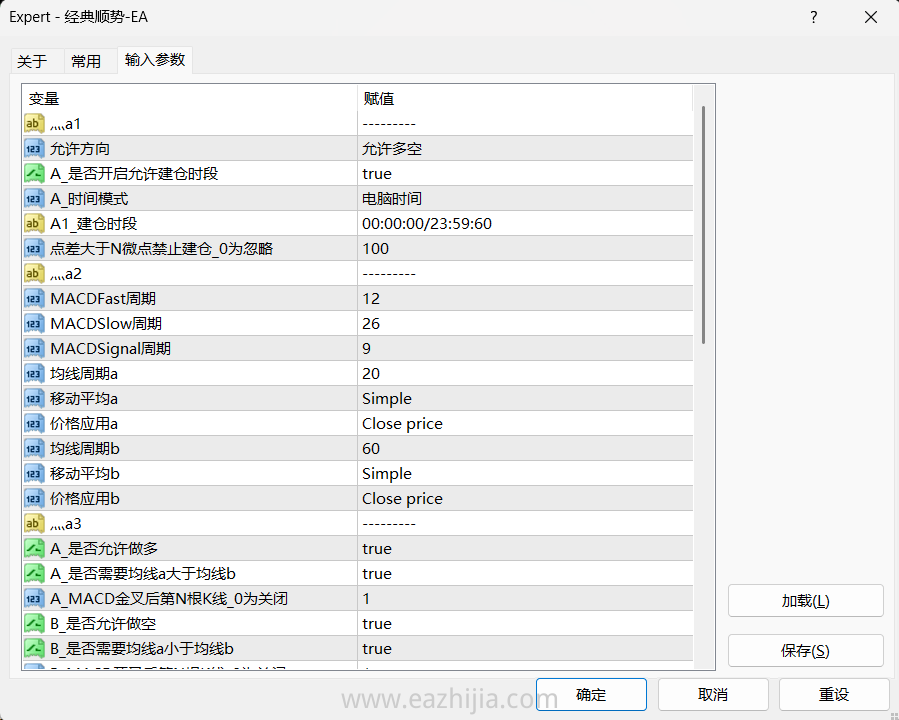Edit the MACDFast value 12

tap(525, 298)
